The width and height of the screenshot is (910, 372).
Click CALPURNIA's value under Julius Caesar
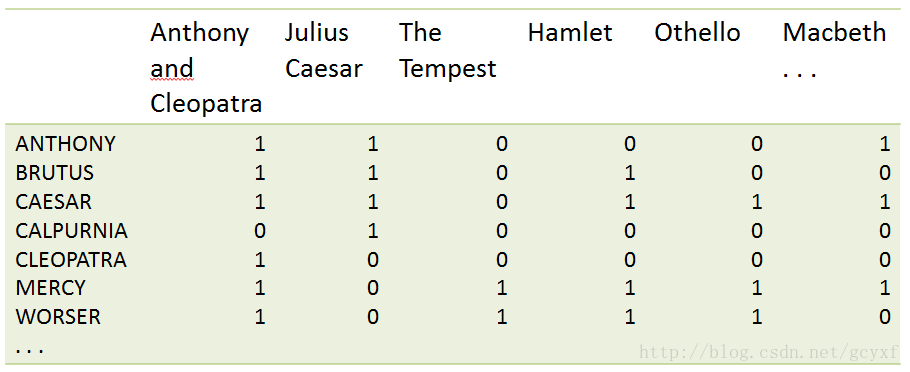pyautogui.click(x=373, y=231)
